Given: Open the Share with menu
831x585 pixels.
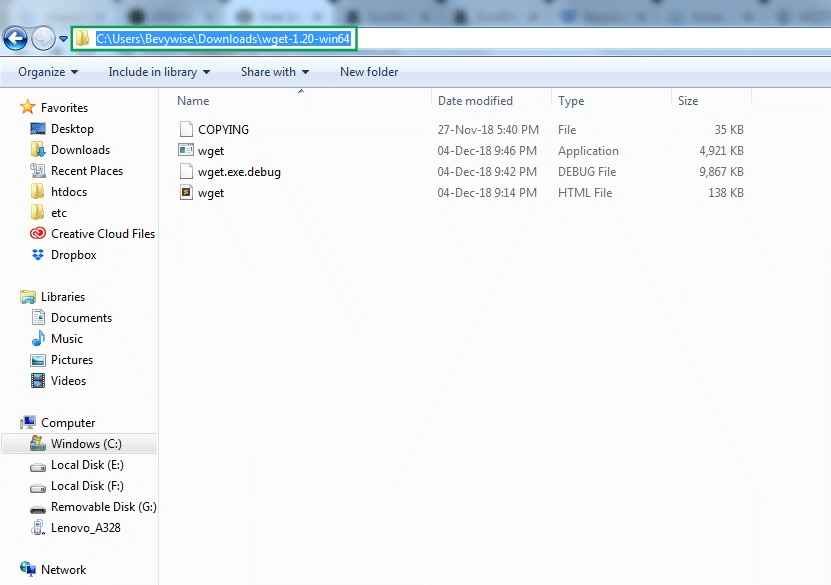Looking at the screenshot, I should (x=275, y=72).
